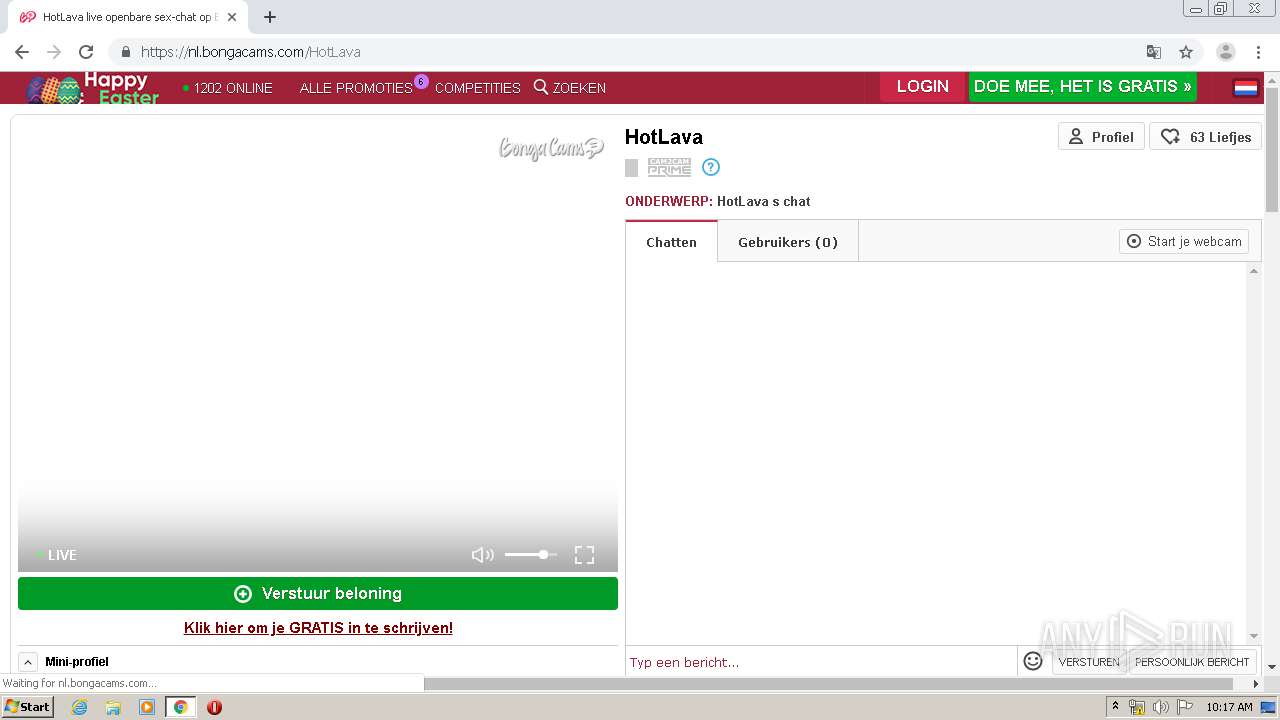Go back to the previous page
The width and height of the screenshot is (1280, 720).
(x=22, y=52)
